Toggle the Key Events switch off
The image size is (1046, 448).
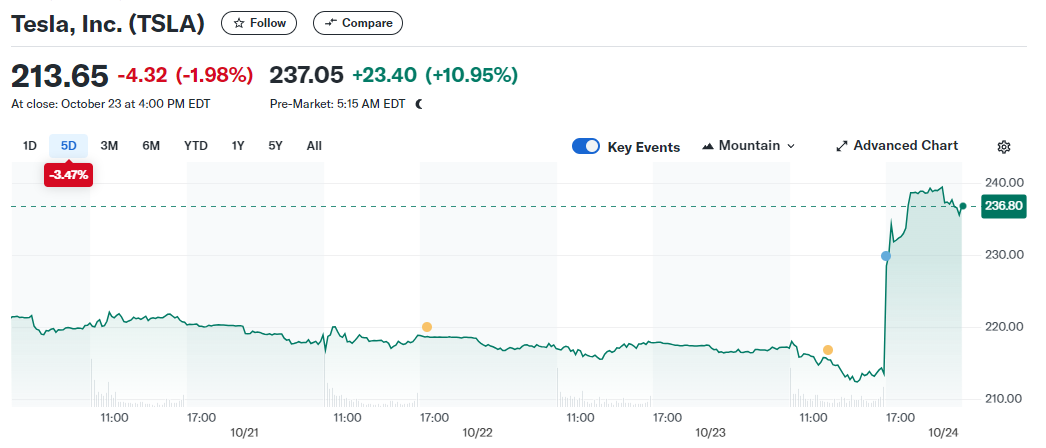pos(586,147)
